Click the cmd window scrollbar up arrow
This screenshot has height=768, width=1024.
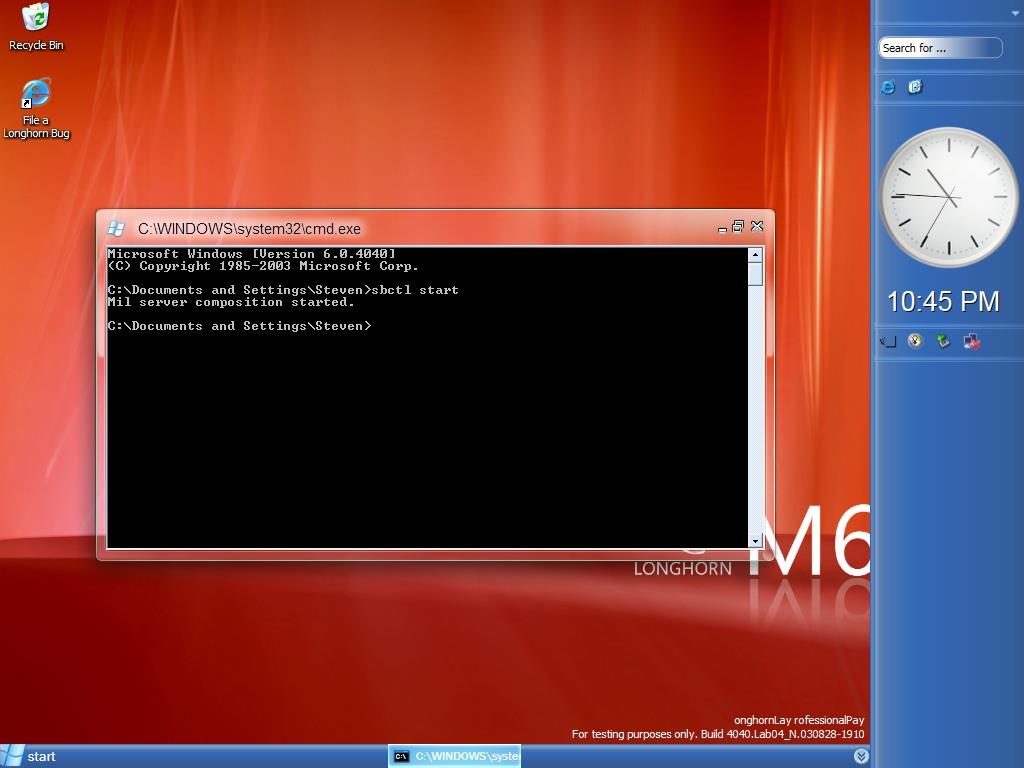pyautogui.click(x=756, y=255)
